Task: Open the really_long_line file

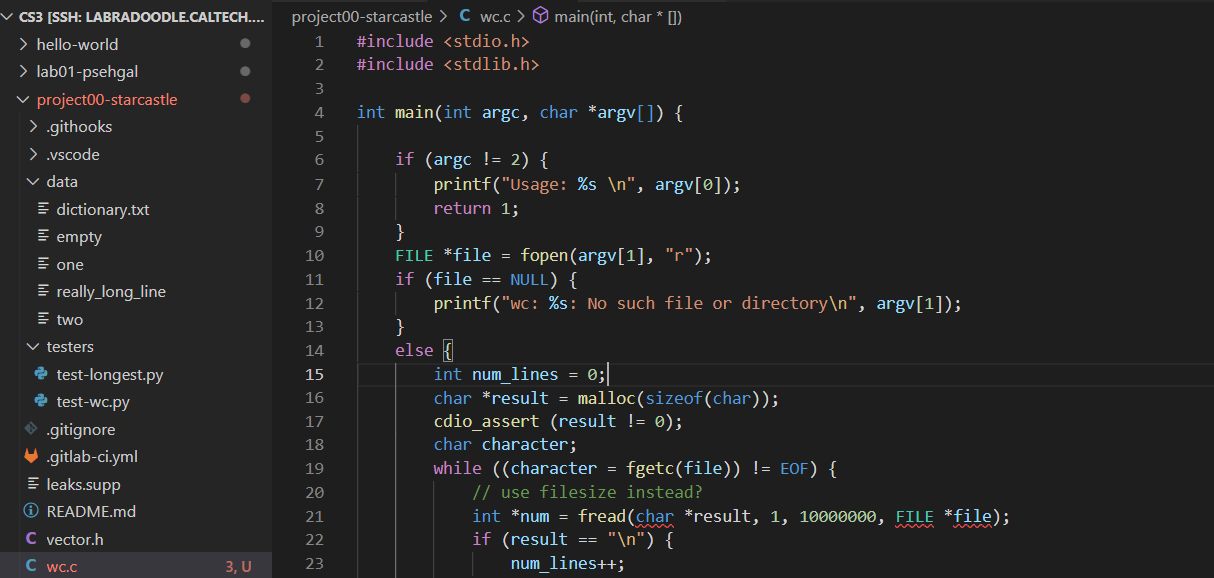Action: pyautogui.click(x=110, y=292)
